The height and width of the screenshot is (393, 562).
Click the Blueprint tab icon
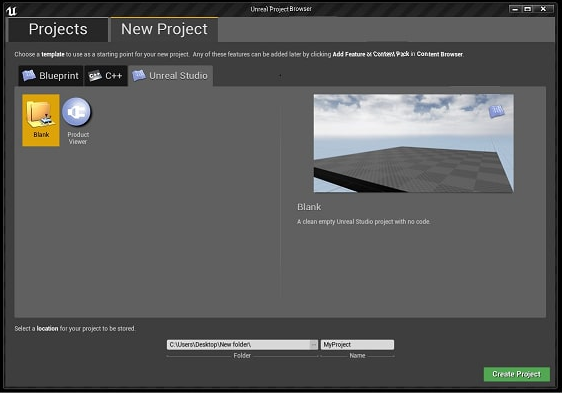pos(29,76)
